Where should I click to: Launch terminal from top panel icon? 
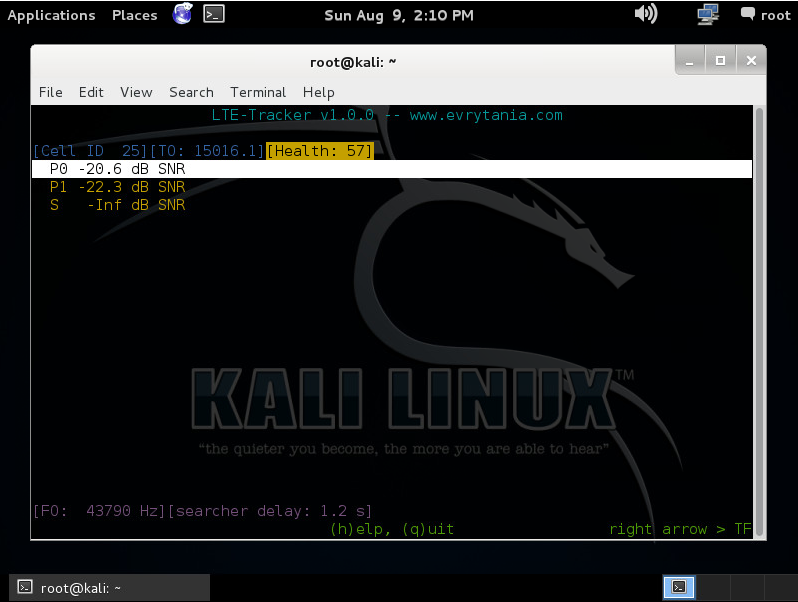(214, 14)
